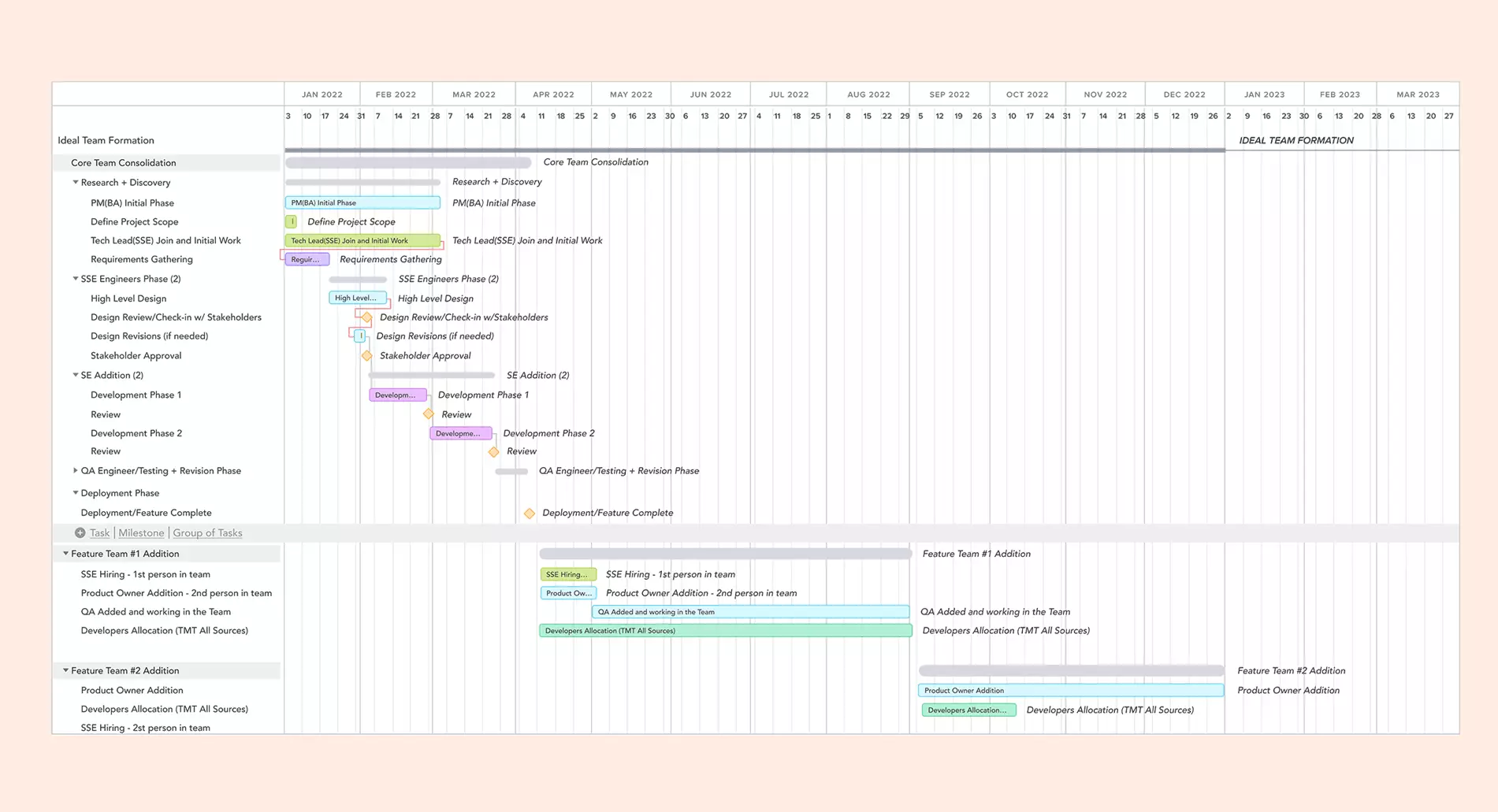1498x812 pixels.
Task: Collapse the SSE Engineers Phase (2) group
Action: (76, 279)
